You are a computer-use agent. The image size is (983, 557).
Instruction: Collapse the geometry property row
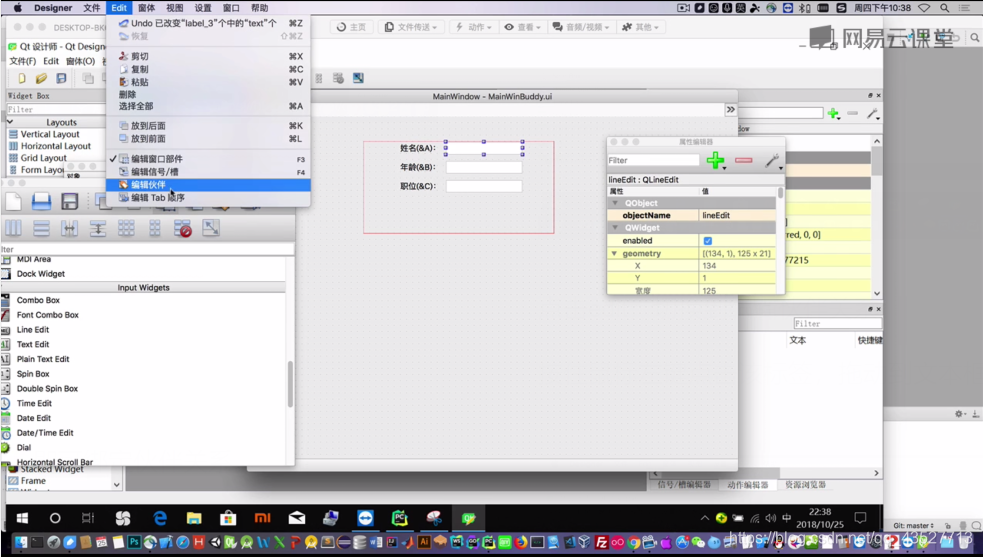click(x=614, y=253)
